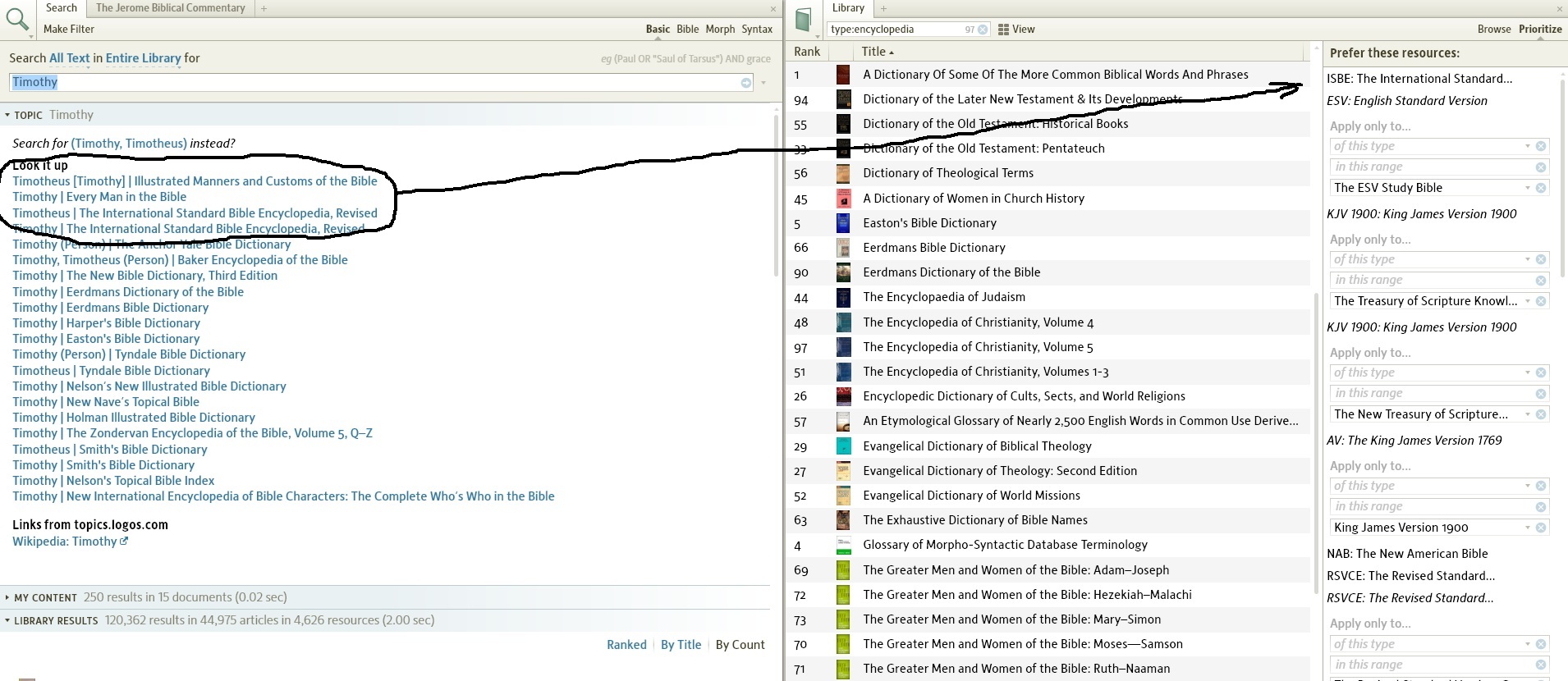1568x681 pixels.
Task: Remove King James Version 1900 preference with X
Action: pyautogui.click(x=1541, y=528)
